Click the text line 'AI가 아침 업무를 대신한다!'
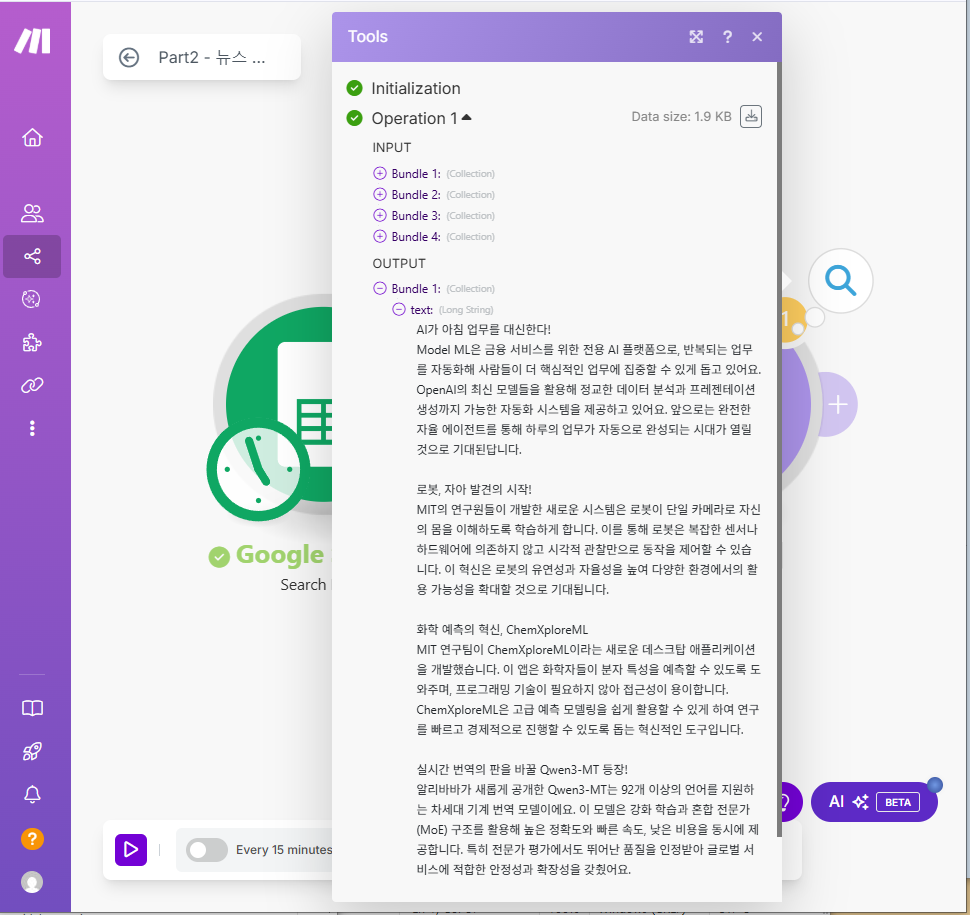The height and width of the screenshot is (915, 970). pos(483,329)
